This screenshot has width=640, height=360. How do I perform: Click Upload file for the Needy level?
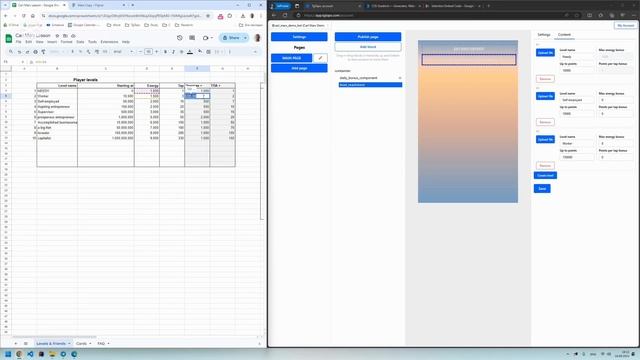(x=545, y=53)
